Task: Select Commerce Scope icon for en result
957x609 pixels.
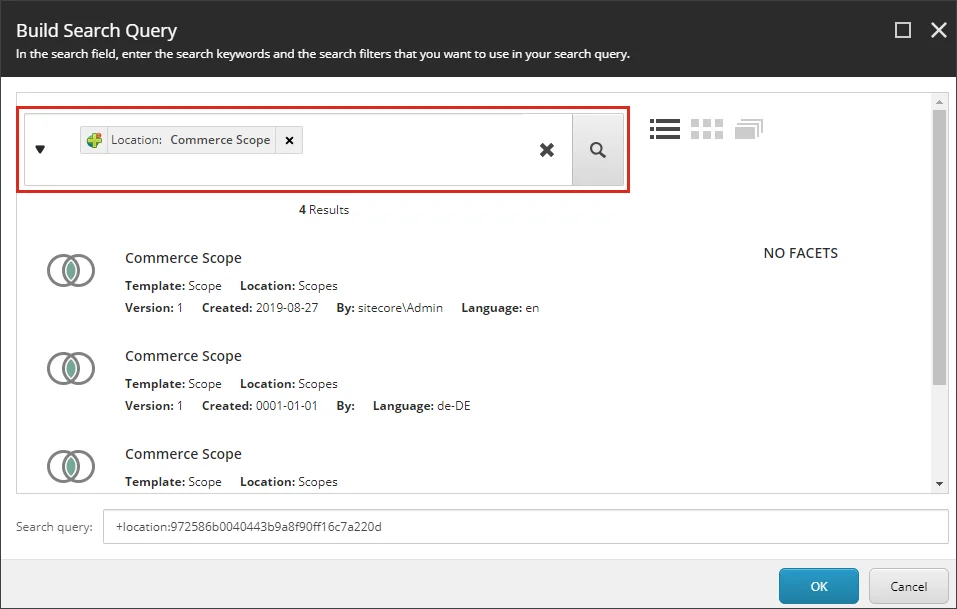Action: point(71,270)
